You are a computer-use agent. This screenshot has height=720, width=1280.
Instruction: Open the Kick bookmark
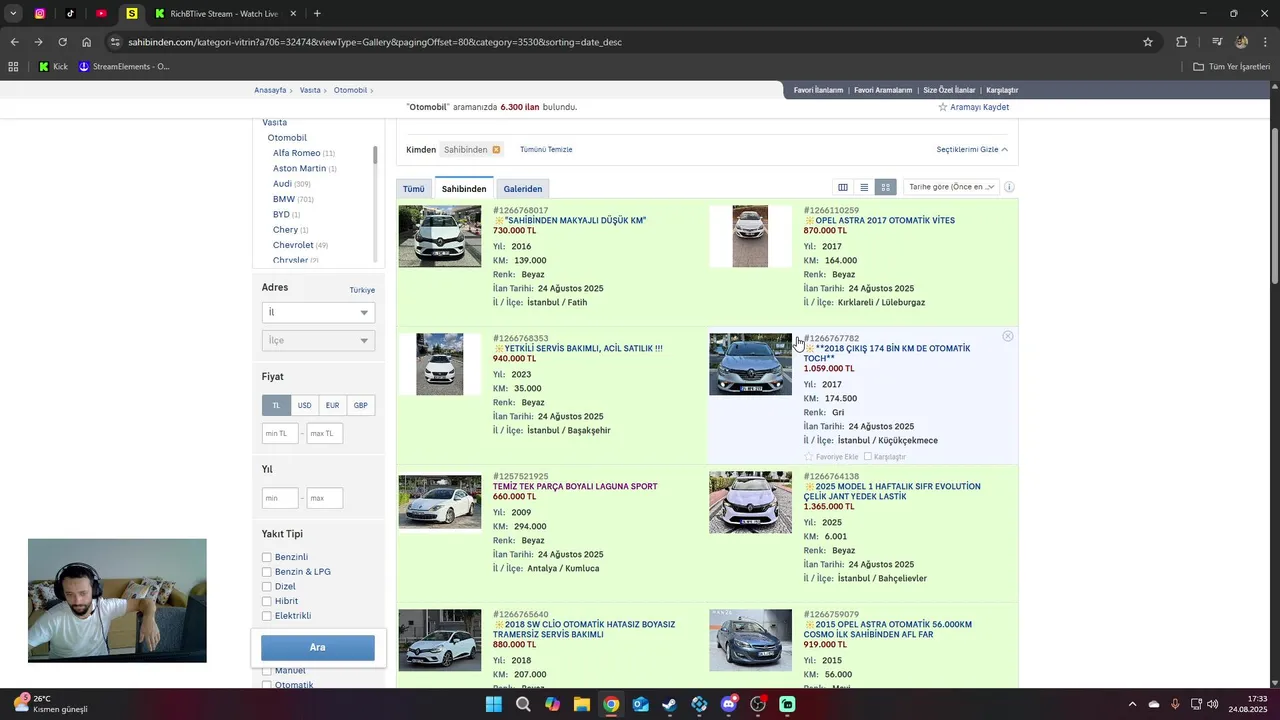(x=53, y=67)
